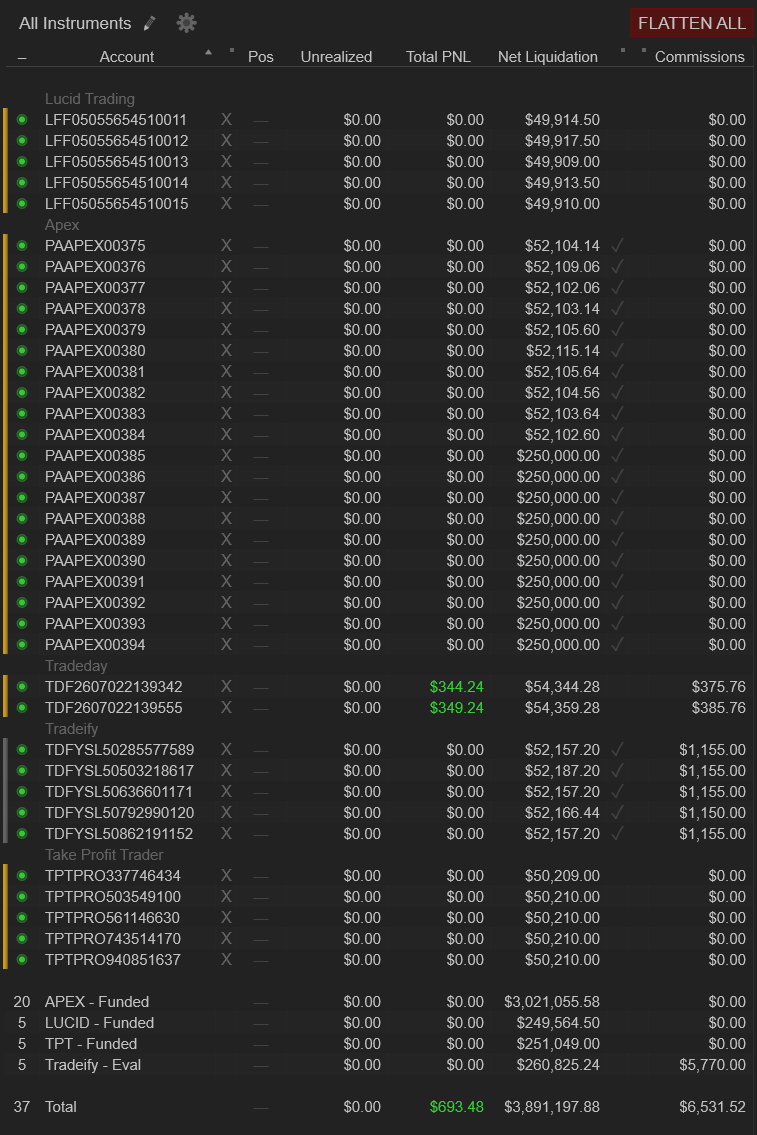
Task: Click the checkmark icon on PAAPEX00380 row
Action: coord(617,350)
